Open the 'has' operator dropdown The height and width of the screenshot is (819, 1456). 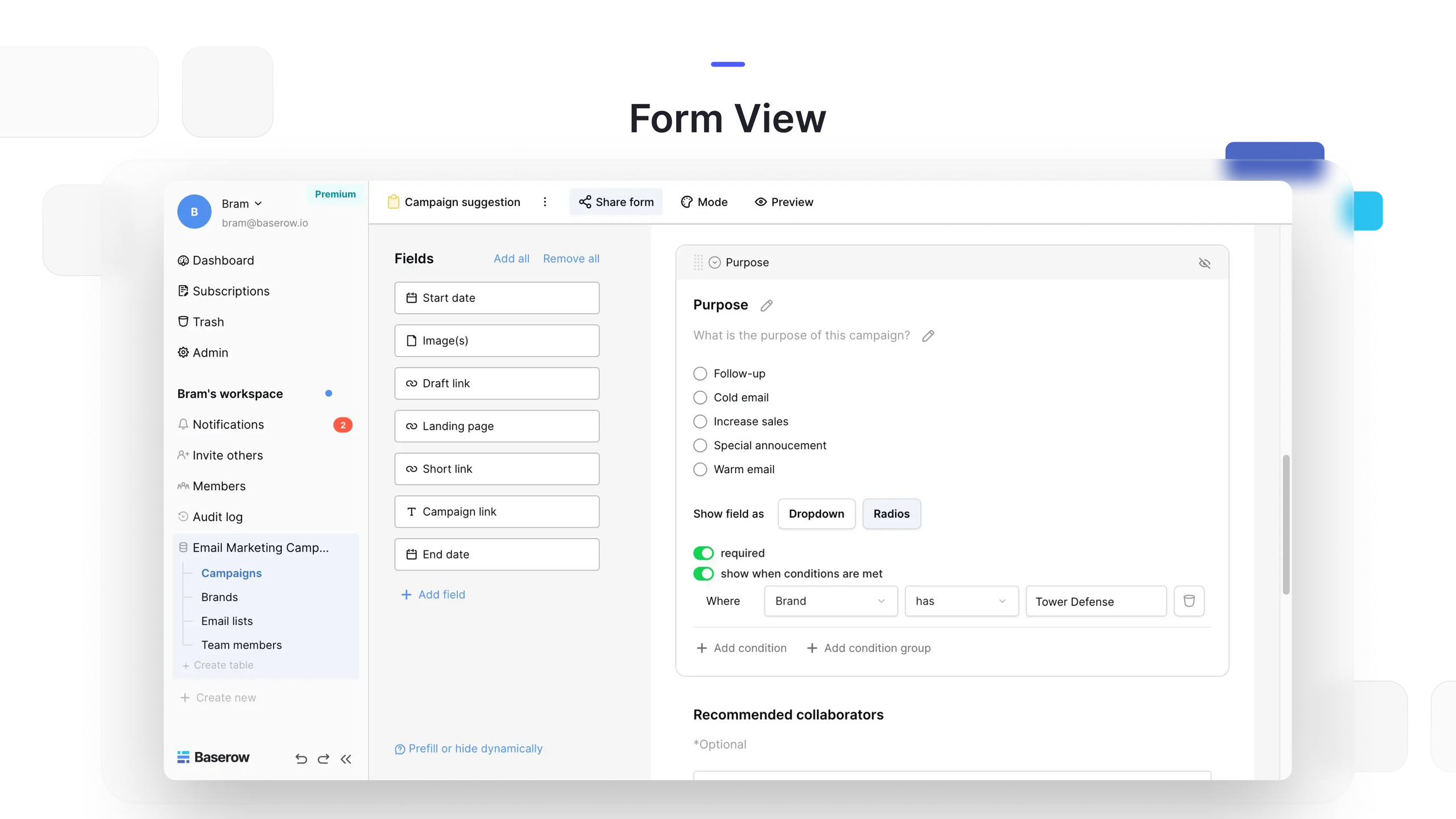961,601
